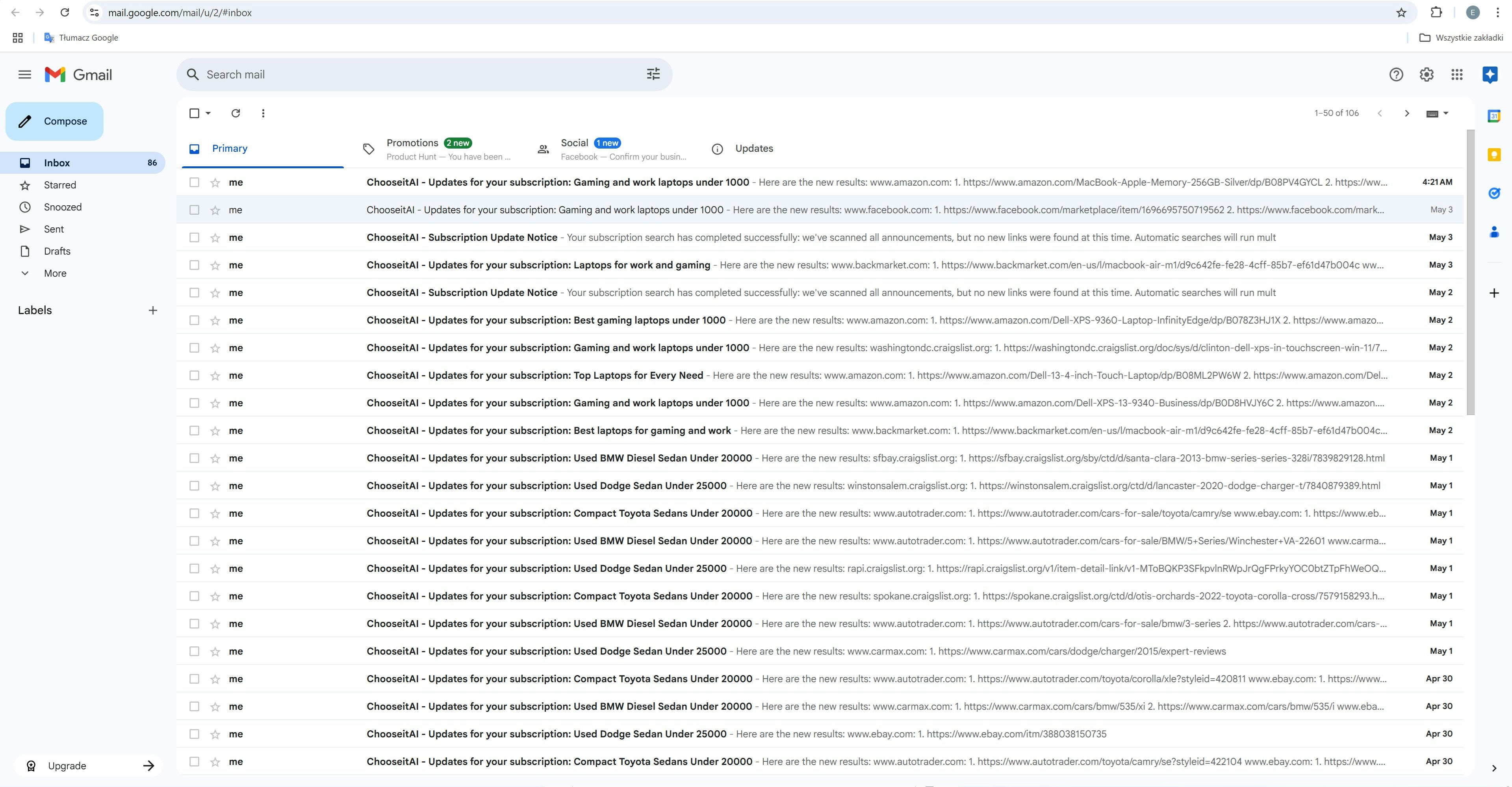Check the Subscription Update Notice May 3 checkbox
The height and width of the screenshot is (787, 1512).
click(194, 237)
